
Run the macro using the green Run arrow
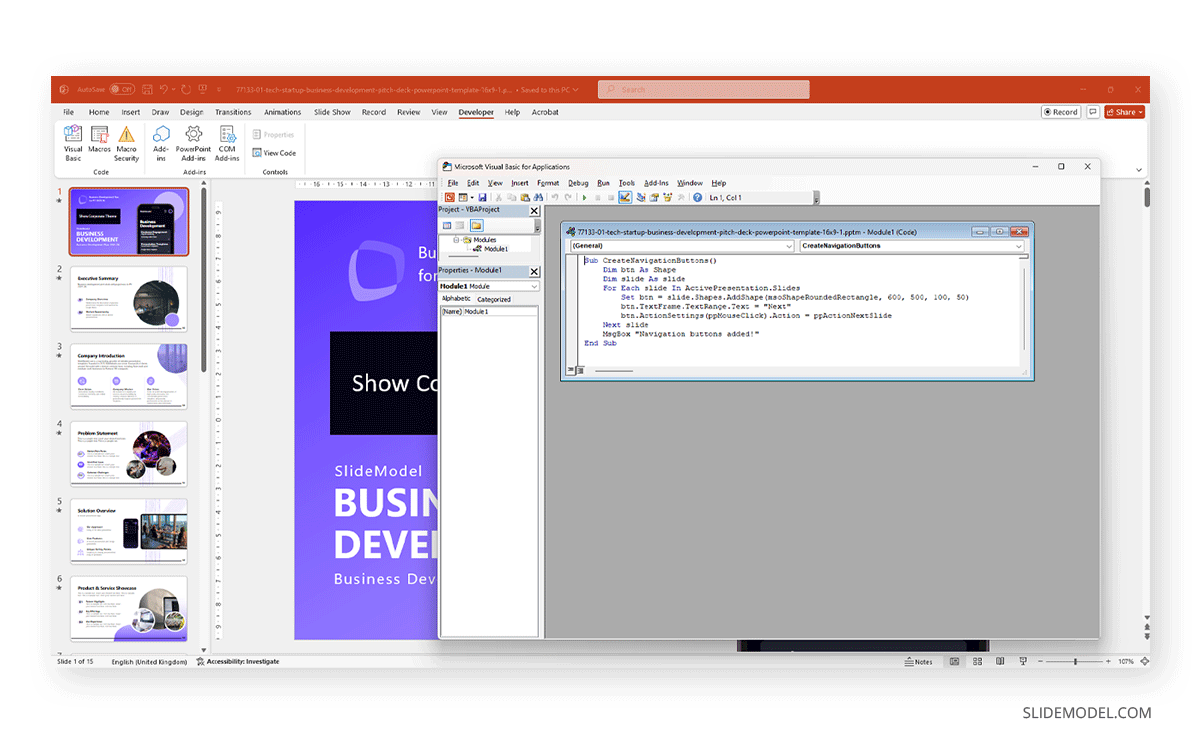pyautogui.click(x=584, y=197)
